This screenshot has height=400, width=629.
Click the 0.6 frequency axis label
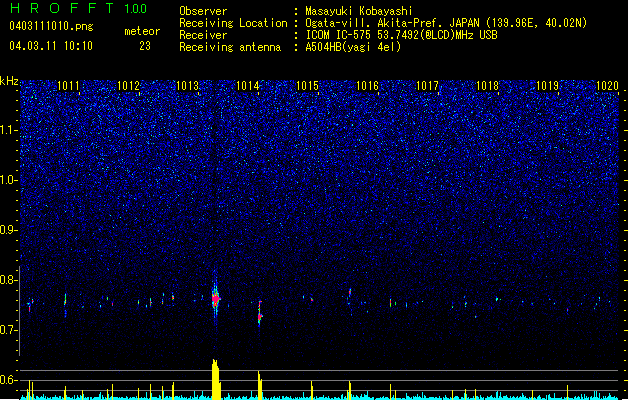click(8, 380)
